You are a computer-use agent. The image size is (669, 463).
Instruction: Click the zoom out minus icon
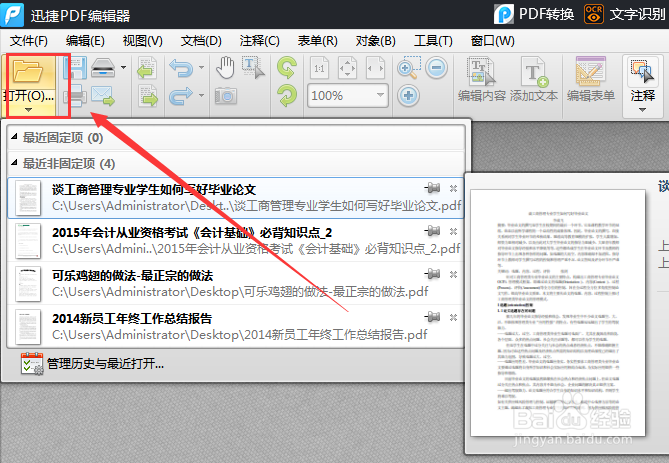[436, 68]
